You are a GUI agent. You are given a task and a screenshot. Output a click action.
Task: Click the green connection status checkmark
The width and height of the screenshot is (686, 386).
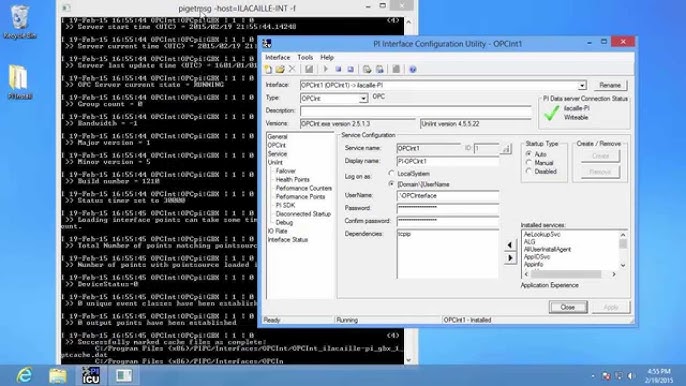551,113
